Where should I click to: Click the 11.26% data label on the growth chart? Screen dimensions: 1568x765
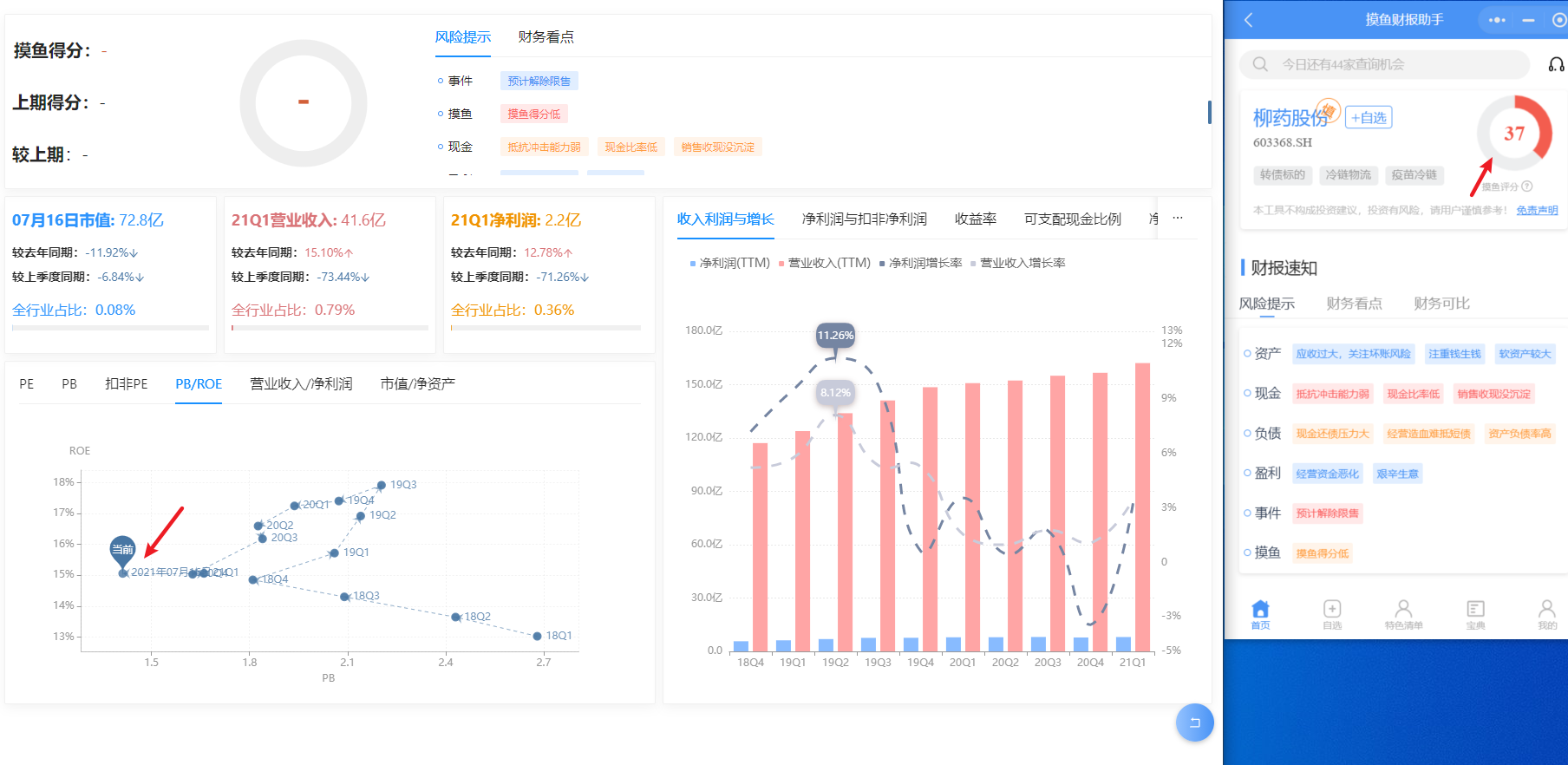[835, 336]
